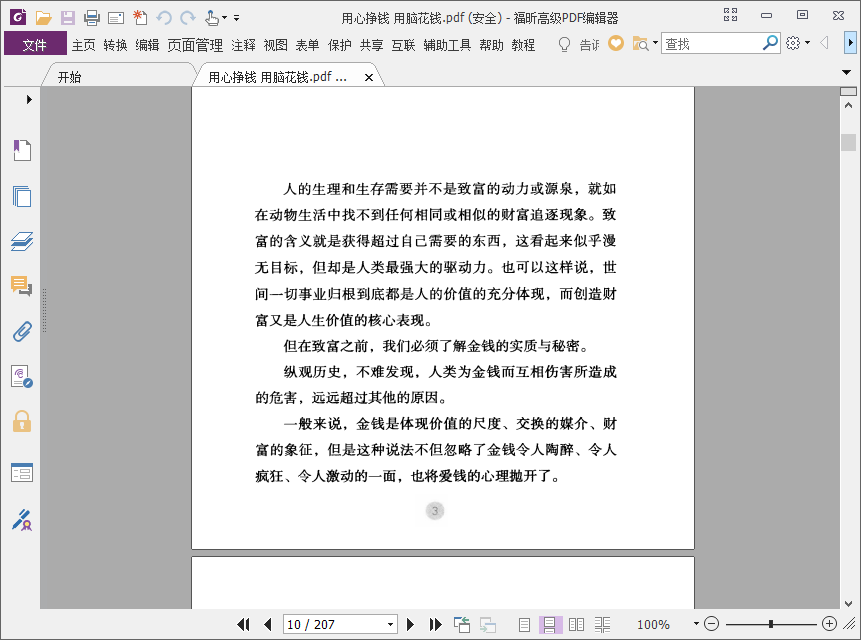
Task: Click the settings gear icon
Action: [x=793, y=43]
